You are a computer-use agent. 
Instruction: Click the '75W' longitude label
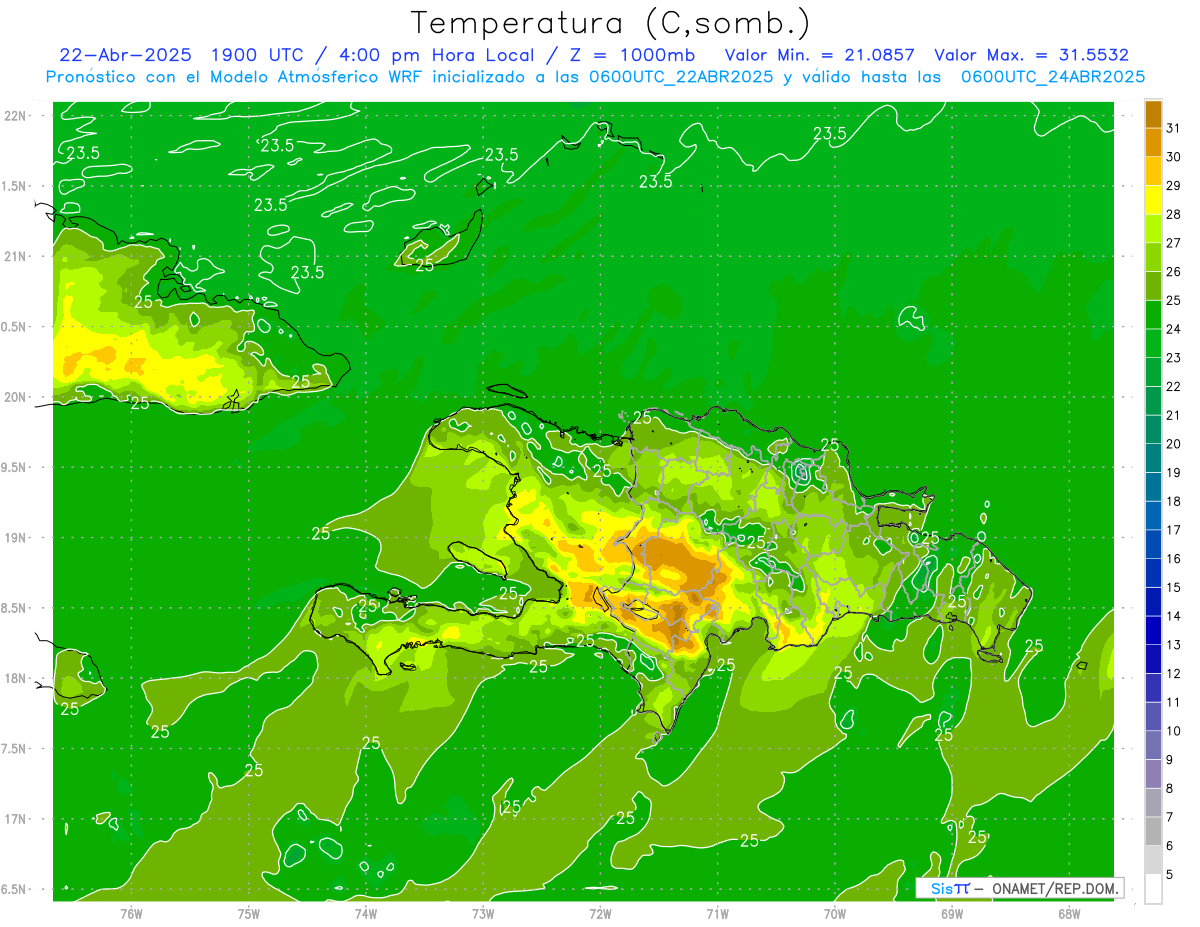tap(249, 912)
